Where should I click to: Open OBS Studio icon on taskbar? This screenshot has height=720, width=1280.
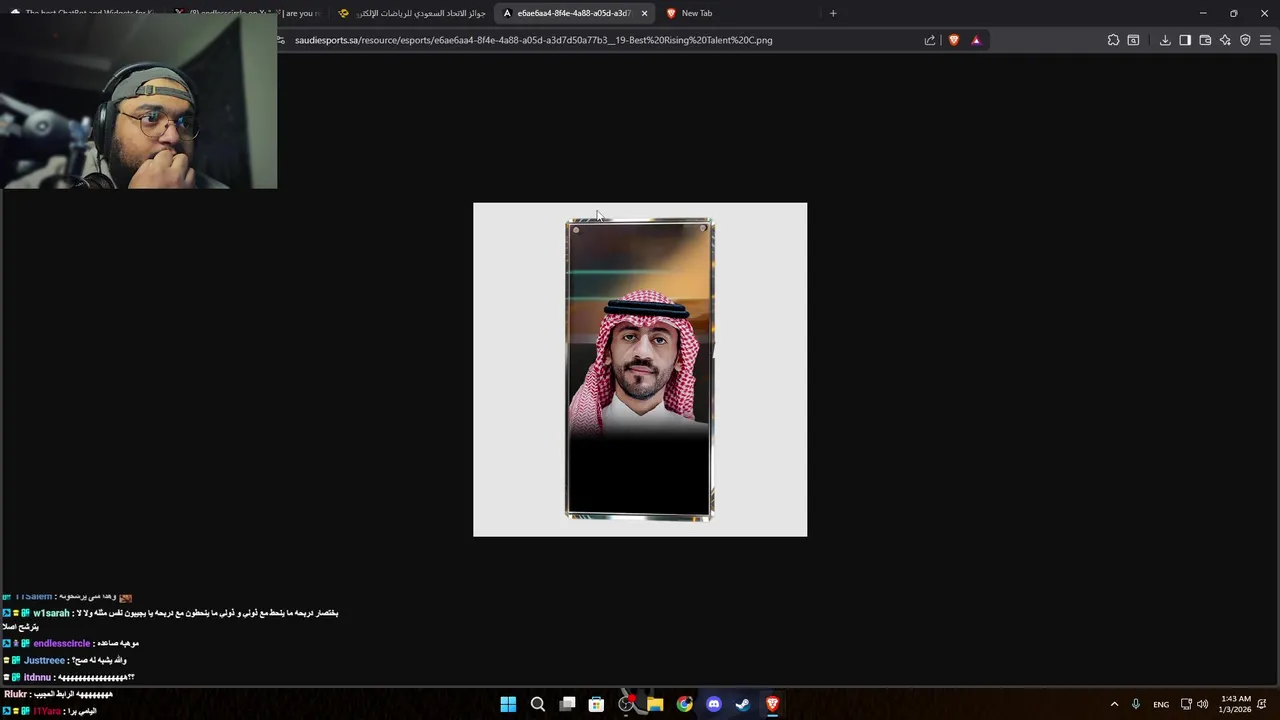(x=626, y=704)
